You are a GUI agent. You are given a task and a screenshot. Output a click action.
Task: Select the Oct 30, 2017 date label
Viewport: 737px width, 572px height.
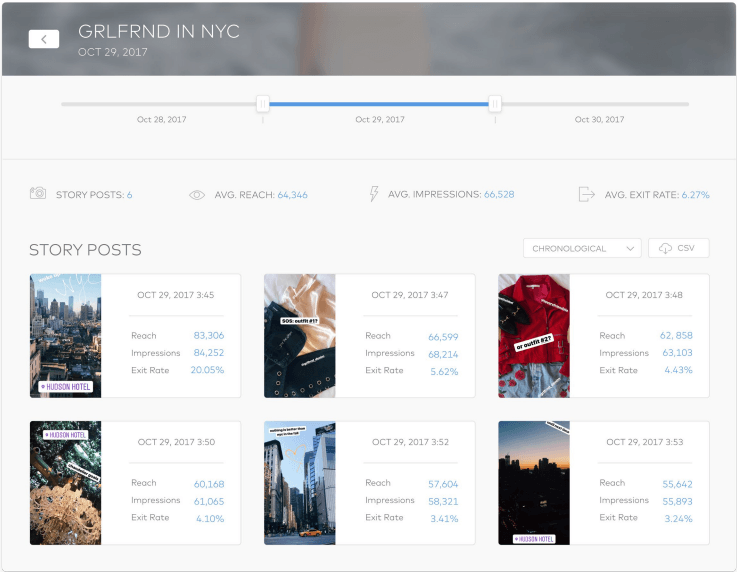click(x=599, y=119)
